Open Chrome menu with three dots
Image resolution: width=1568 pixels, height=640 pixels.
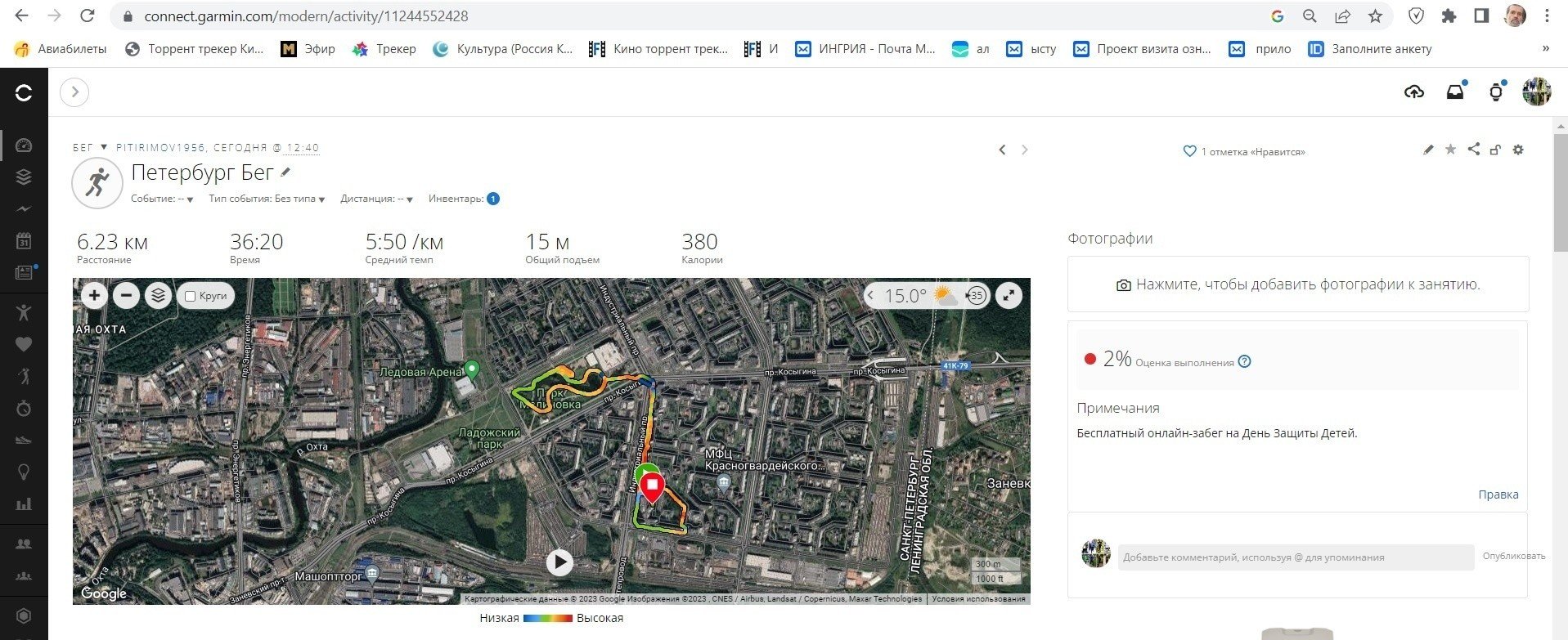[1547, 16]
